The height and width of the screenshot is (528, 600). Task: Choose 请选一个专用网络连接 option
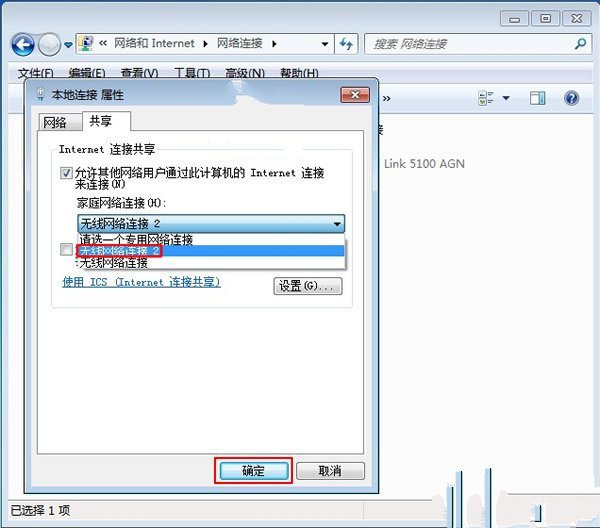pos(212,239)
